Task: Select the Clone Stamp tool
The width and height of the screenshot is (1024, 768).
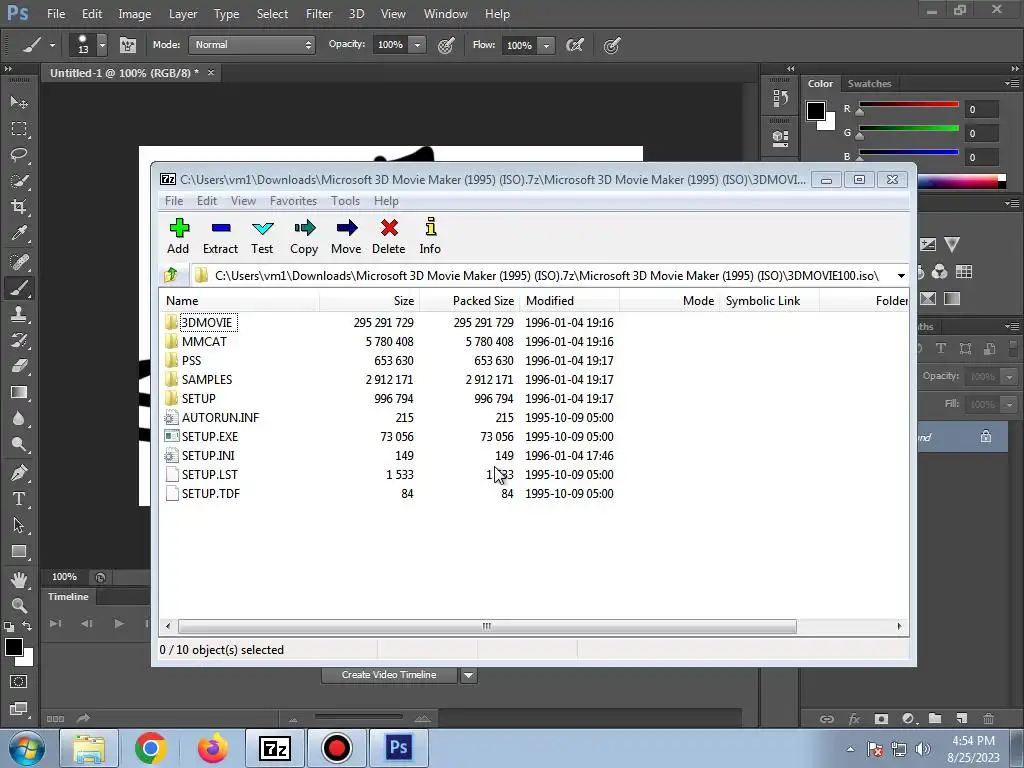Action: 19,314
